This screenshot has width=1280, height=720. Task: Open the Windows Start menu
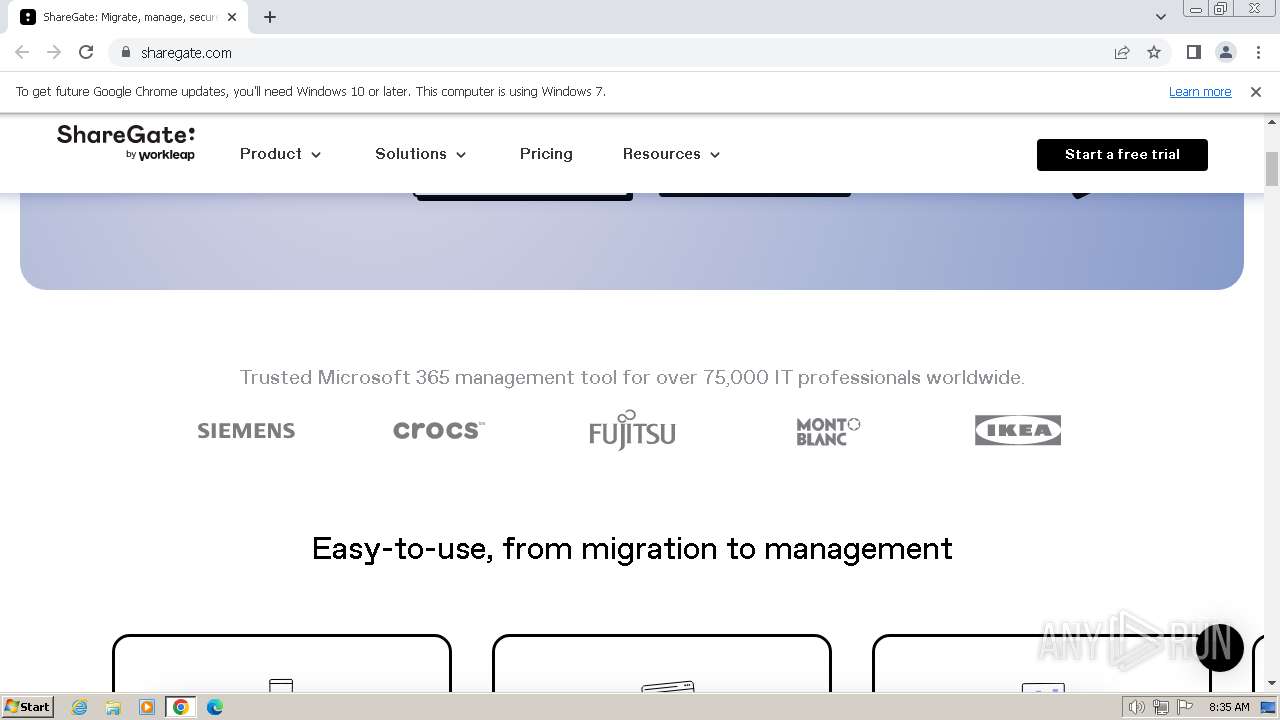(28, 706)
